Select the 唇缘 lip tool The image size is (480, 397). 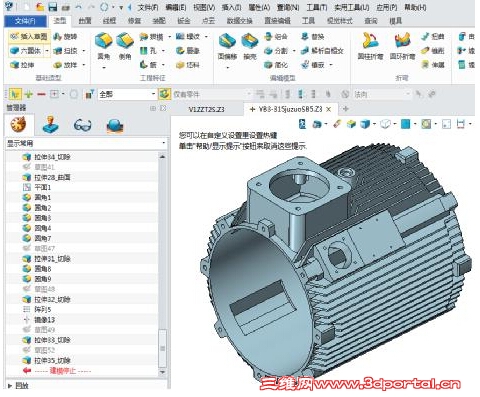tap(187, 51)
